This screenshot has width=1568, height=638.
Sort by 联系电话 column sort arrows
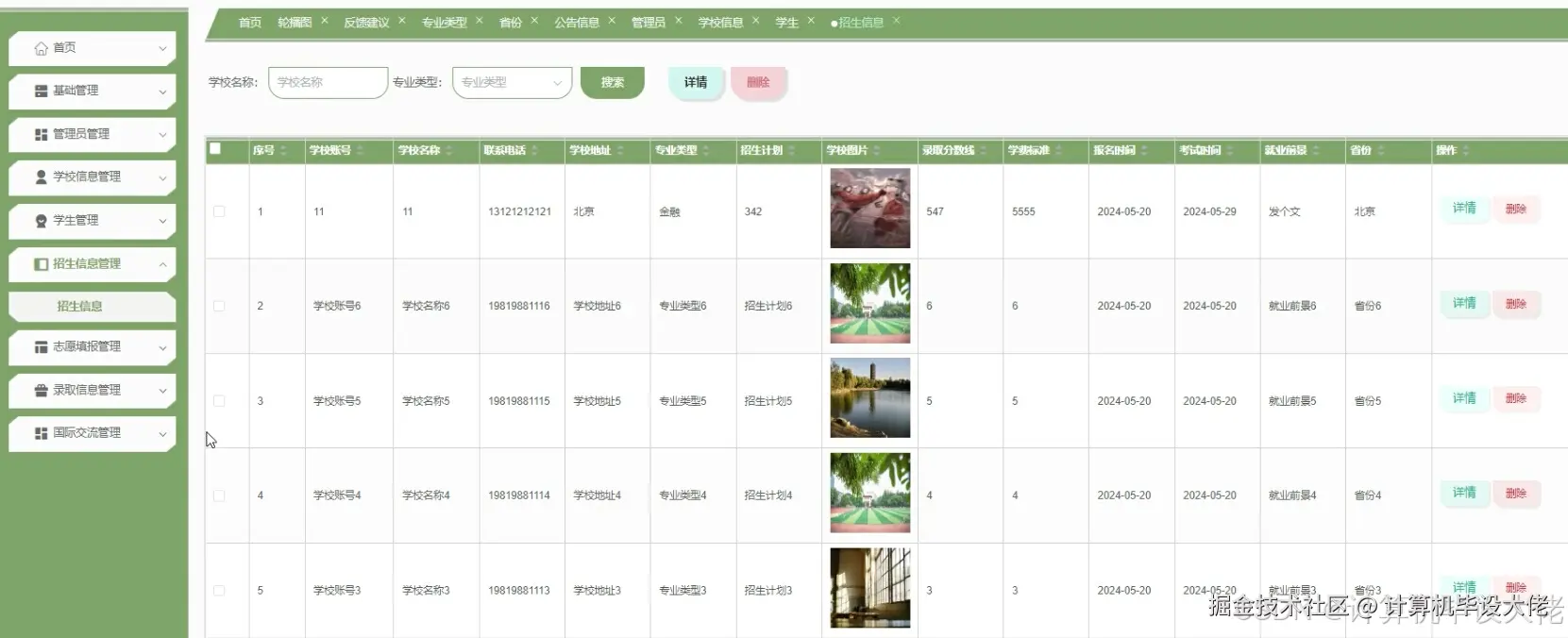coord(534,151)
